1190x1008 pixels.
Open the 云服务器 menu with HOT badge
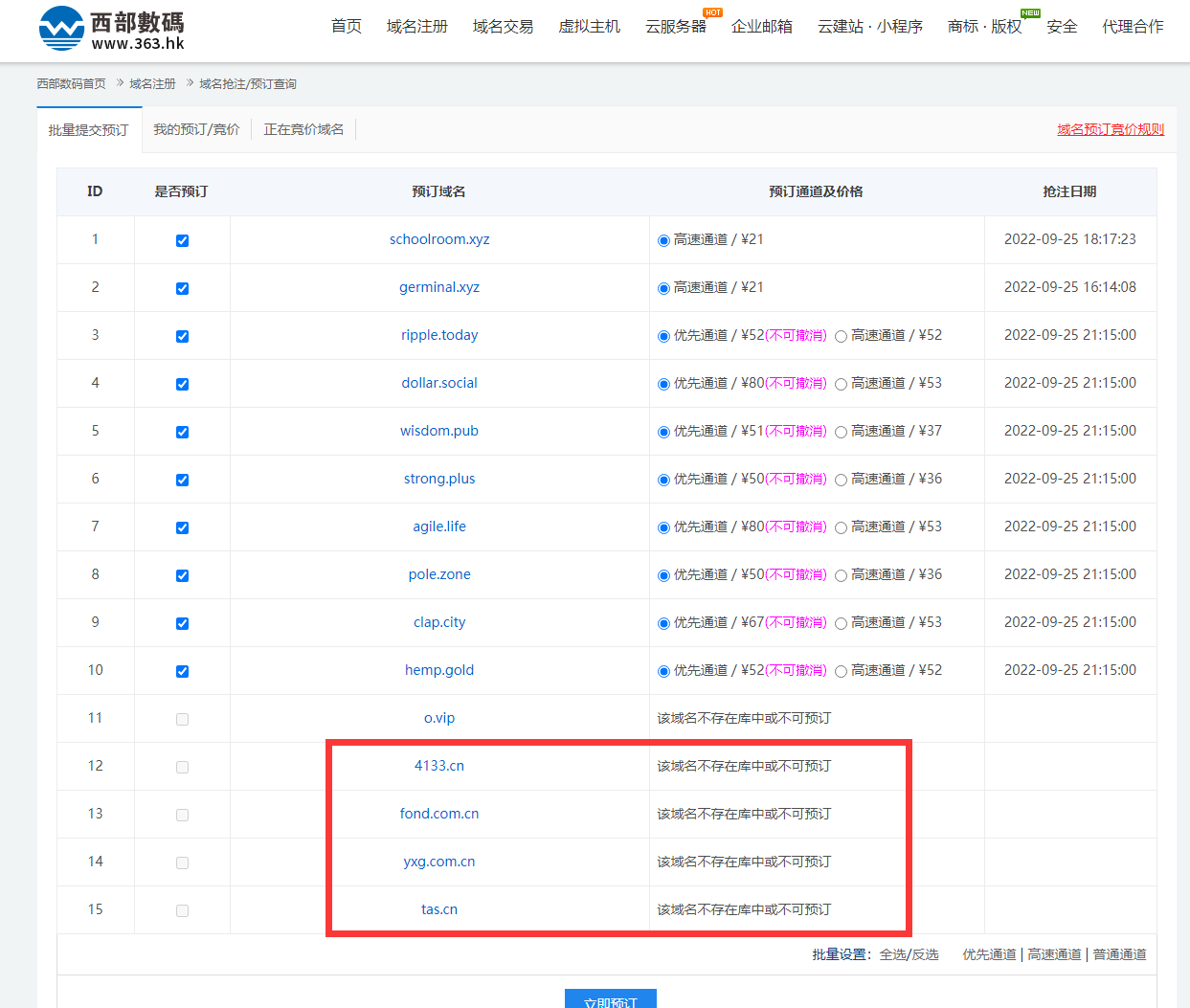coord(676,27)
